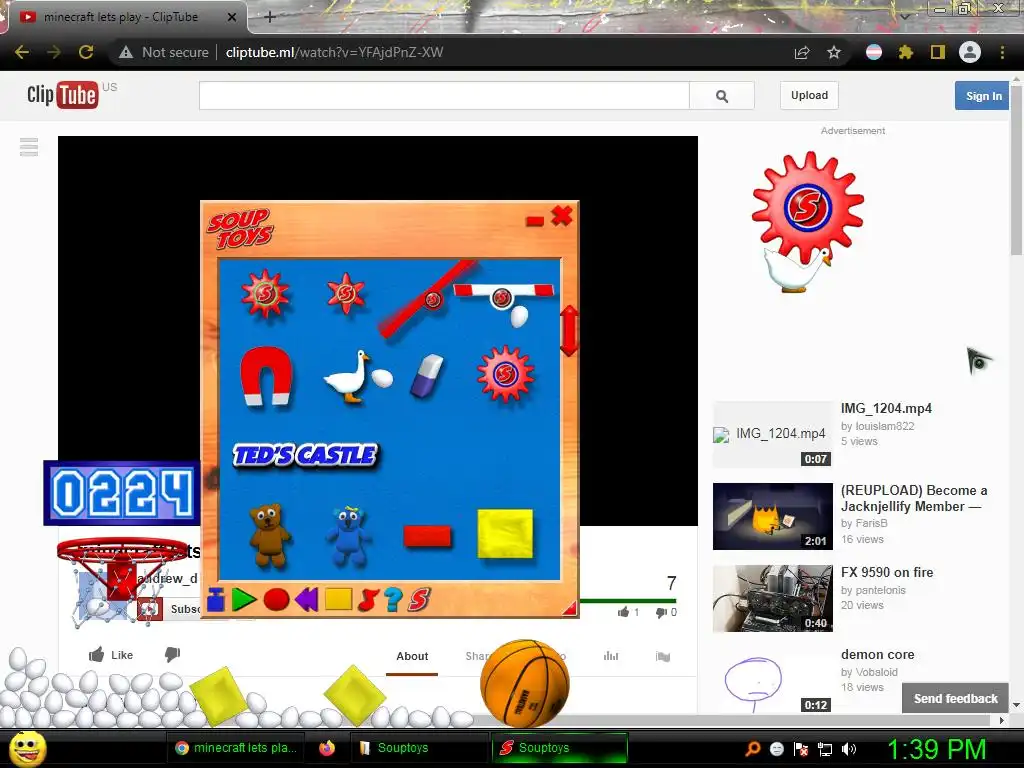Click the ClipTube logo
The height and width of the screenshot is (768, 1024).
pyautogui.click(x=63, y=95)
